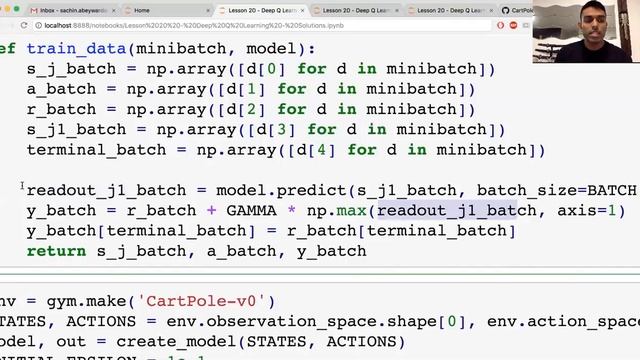
Task: Click the Jupyter favicon on the Home tab
Action: point(128,11)
